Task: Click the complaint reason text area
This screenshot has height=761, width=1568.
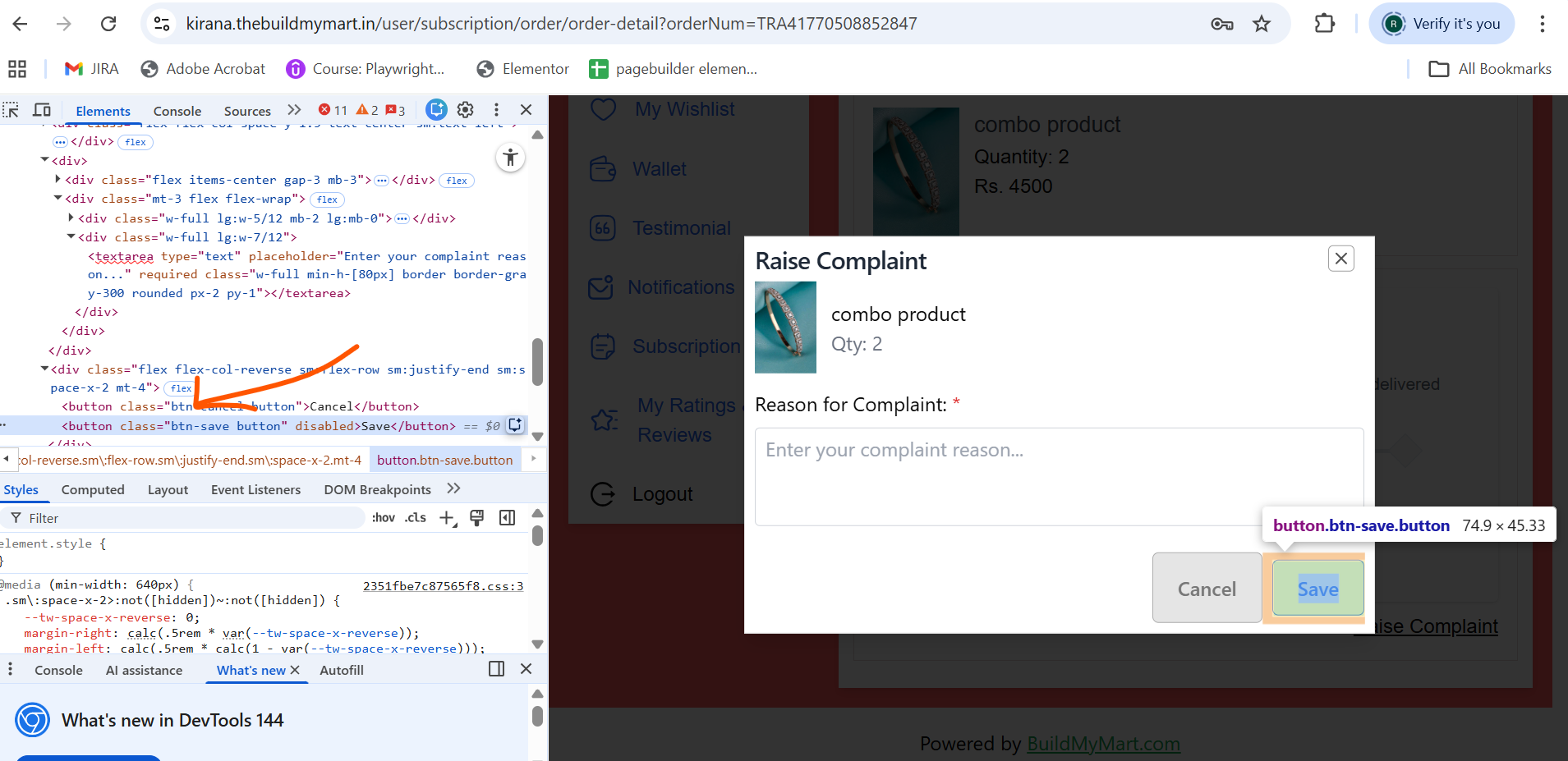Action: (1059, 476)
